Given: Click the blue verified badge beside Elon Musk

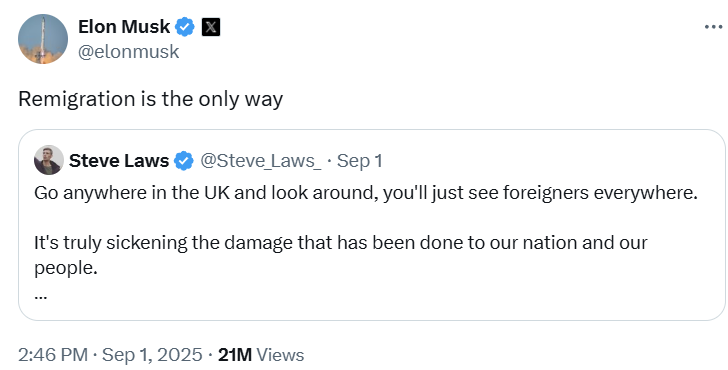Looking at the screenshot, I should click(x=185, y=27).
